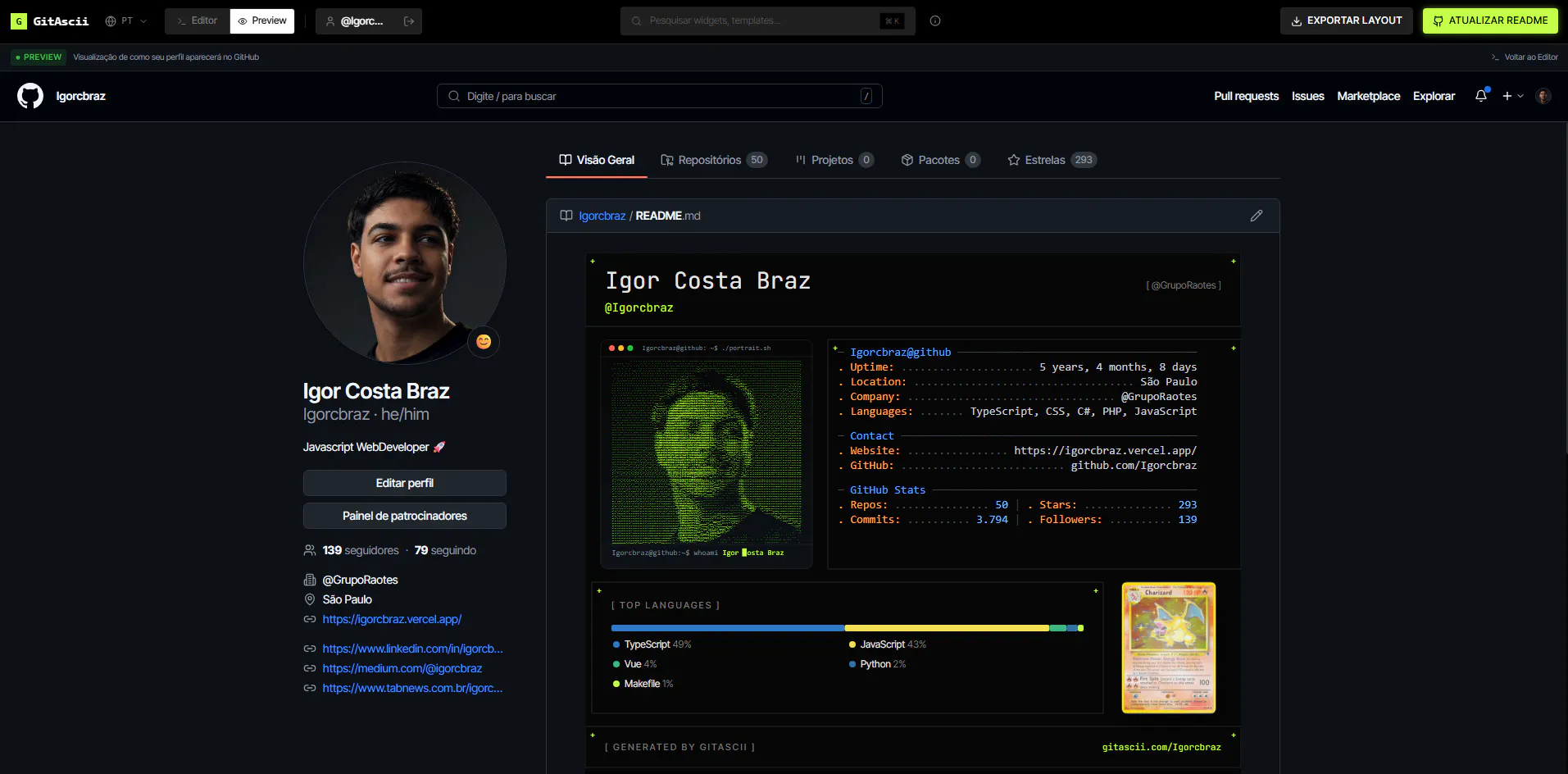The image size is (1568, 774).
Task: Switch to Preview mode
Action: point(262,21)
